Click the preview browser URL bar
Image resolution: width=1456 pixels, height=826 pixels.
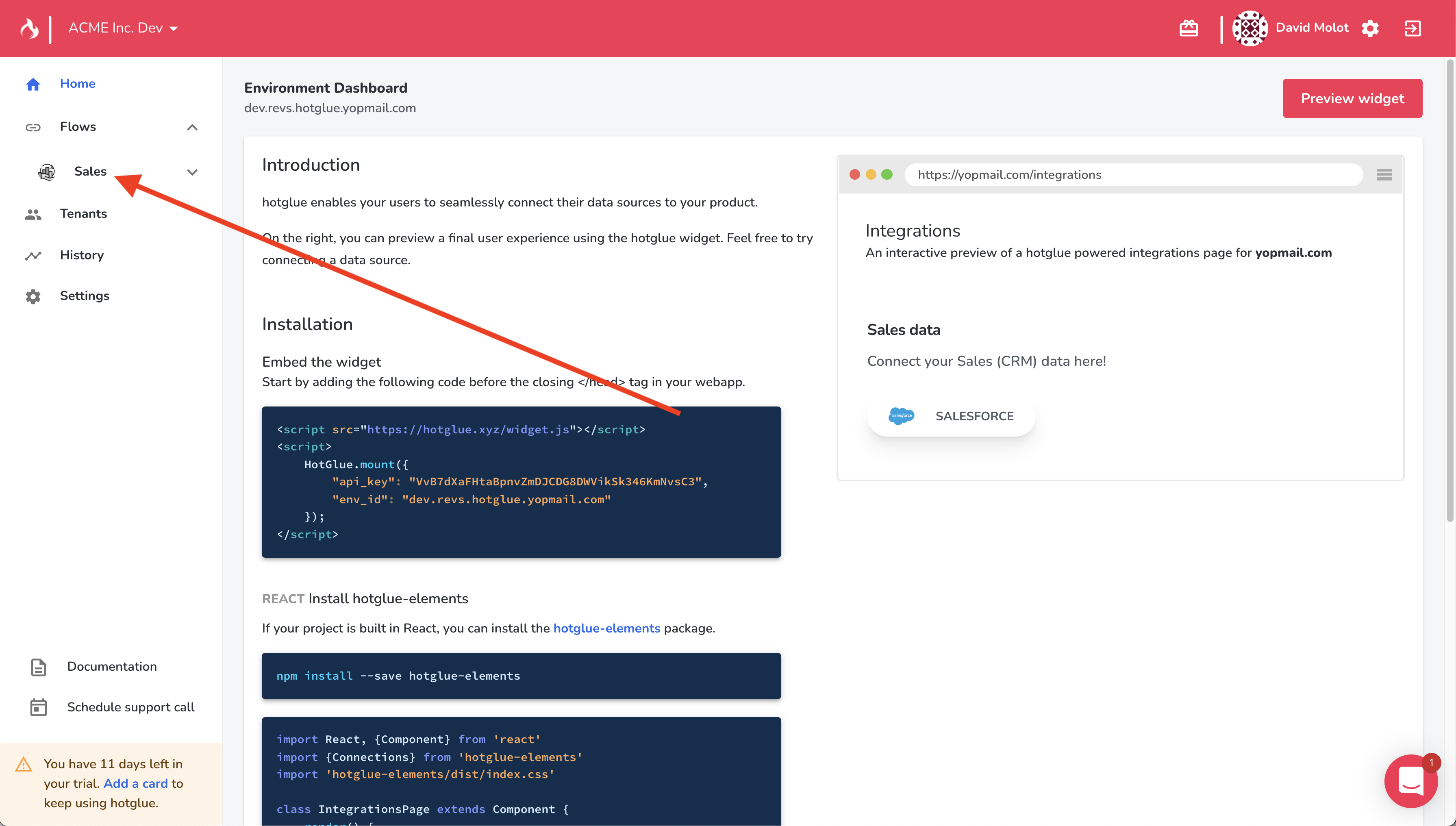click(1133, 175)
